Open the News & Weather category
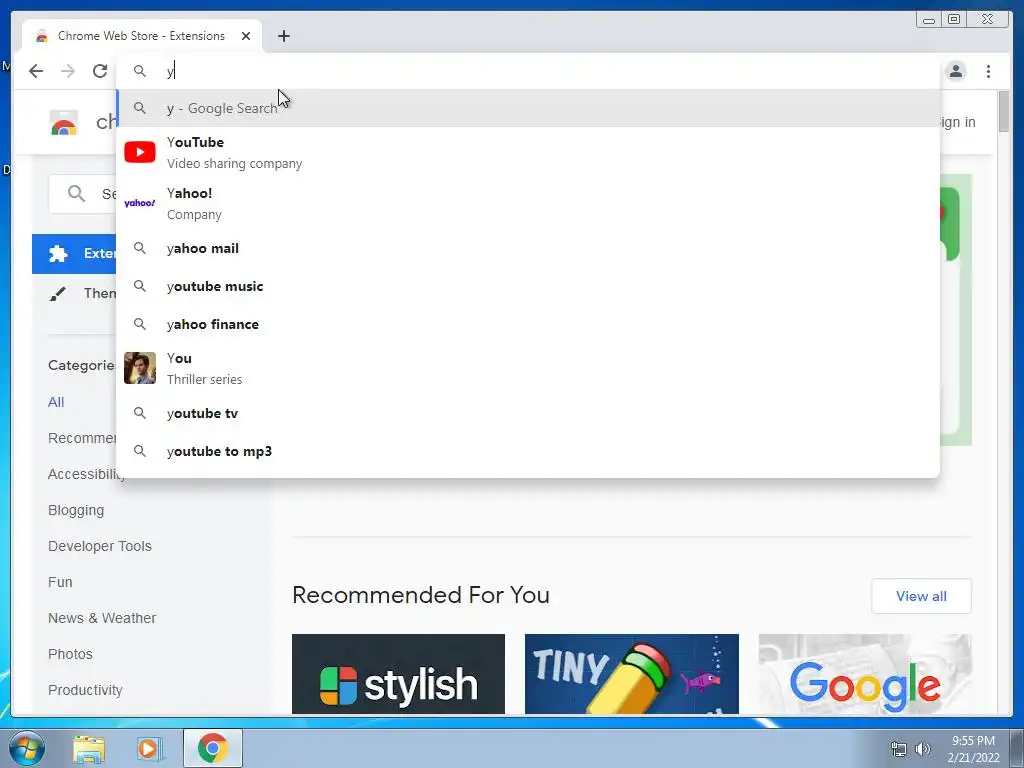Viewport: 1024px width, 768px height. 102,618
